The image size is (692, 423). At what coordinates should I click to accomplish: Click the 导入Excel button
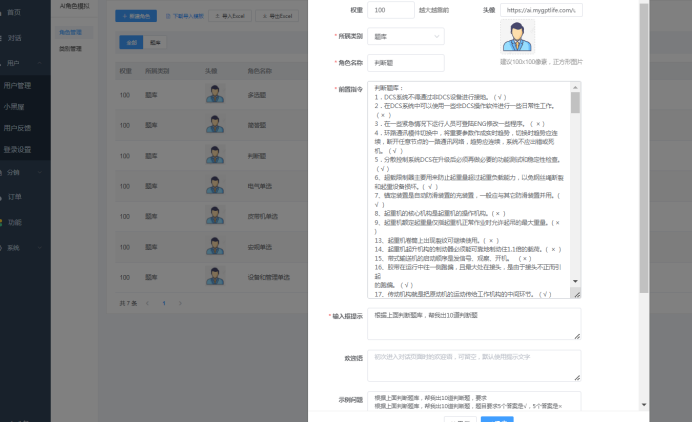(x=230, y=16)
